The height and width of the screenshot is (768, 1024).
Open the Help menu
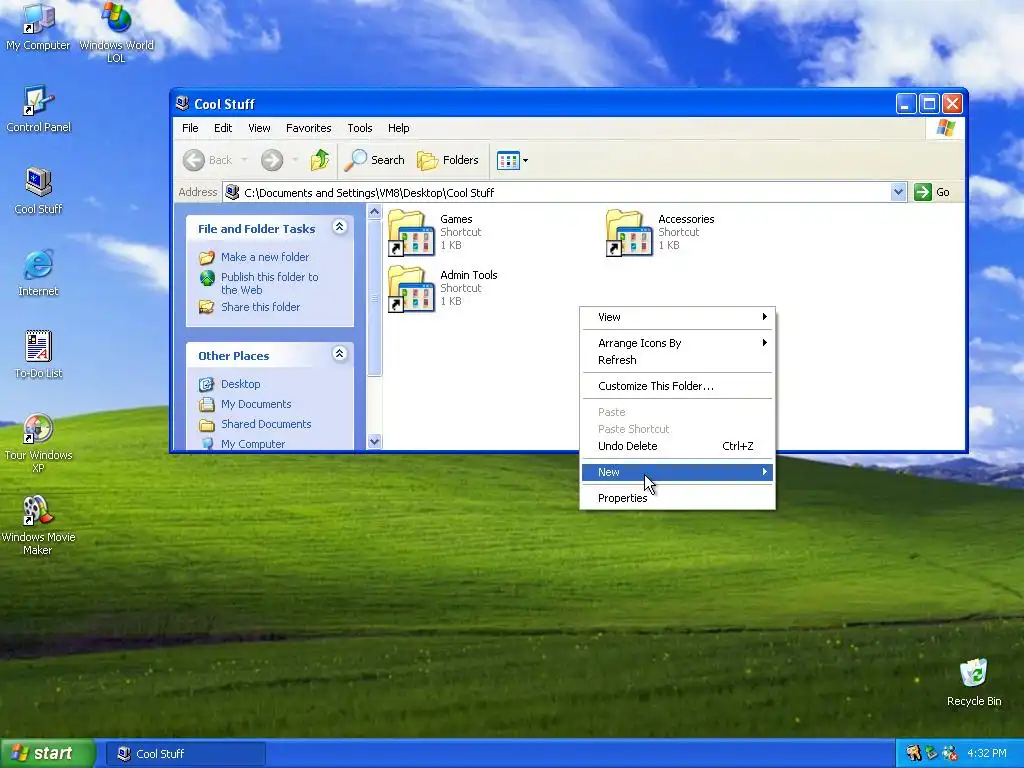pyautogui.click(x=398, y=128)
